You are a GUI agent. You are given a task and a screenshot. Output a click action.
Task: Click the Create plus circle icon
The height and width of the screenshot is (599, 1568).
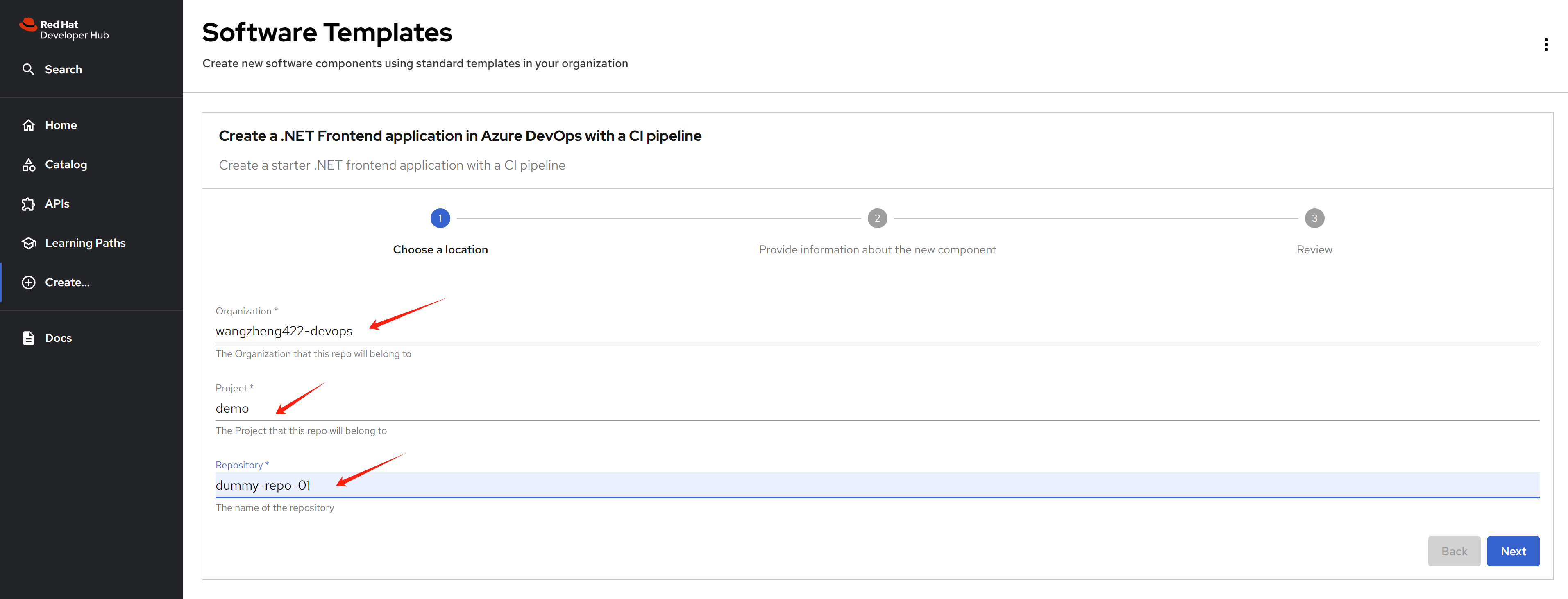pos(29,283)
